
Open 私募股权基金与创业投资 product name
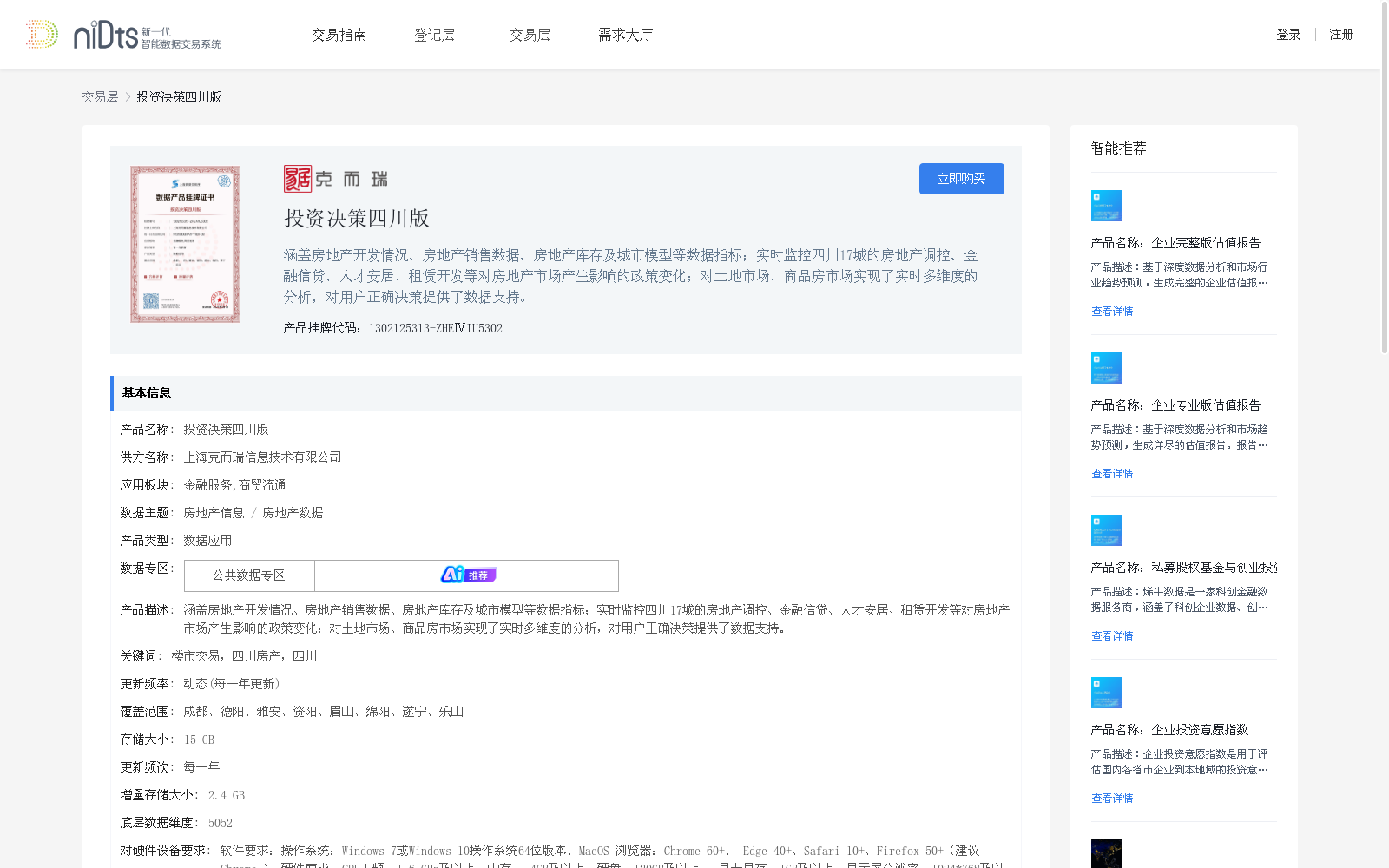coord(1184,568)
